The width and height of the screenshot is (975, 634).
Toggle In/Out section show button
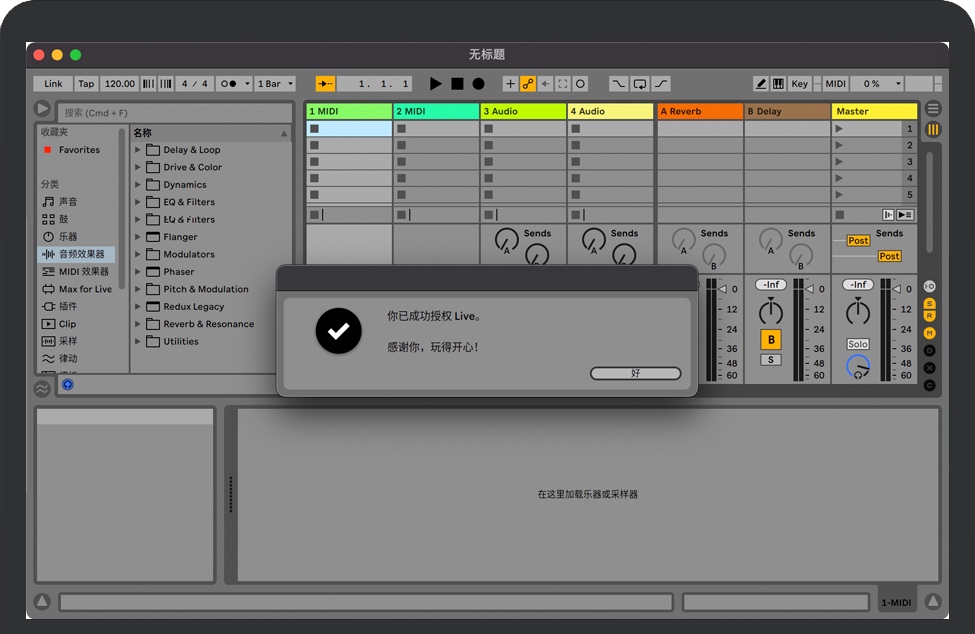coord(930,287)
